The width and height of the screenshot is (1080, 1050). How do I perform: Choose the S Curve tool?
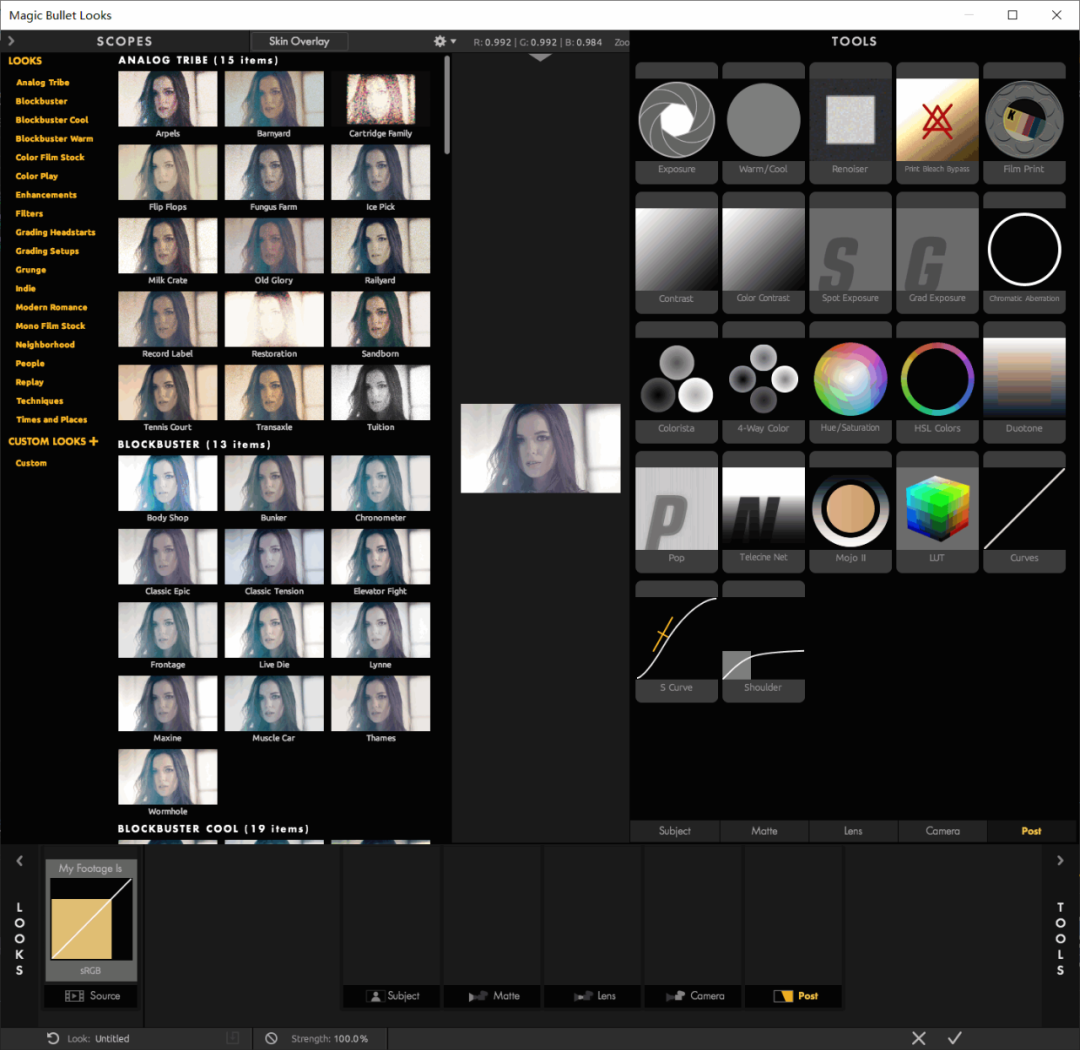pyautogui.click(x=676, y=641)
